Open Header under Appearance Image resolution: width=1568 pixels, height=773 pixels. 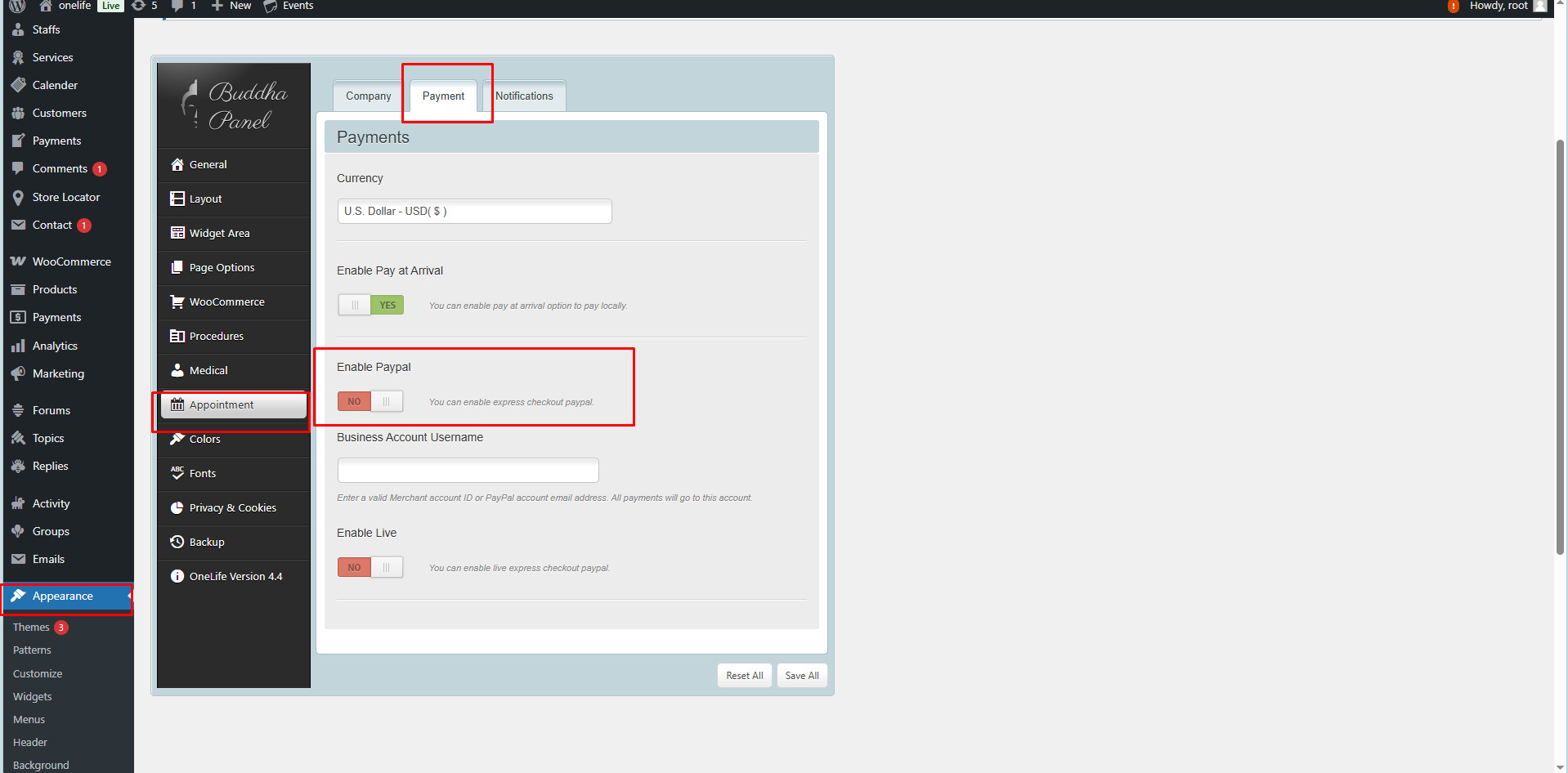click(x=30, y=743)
